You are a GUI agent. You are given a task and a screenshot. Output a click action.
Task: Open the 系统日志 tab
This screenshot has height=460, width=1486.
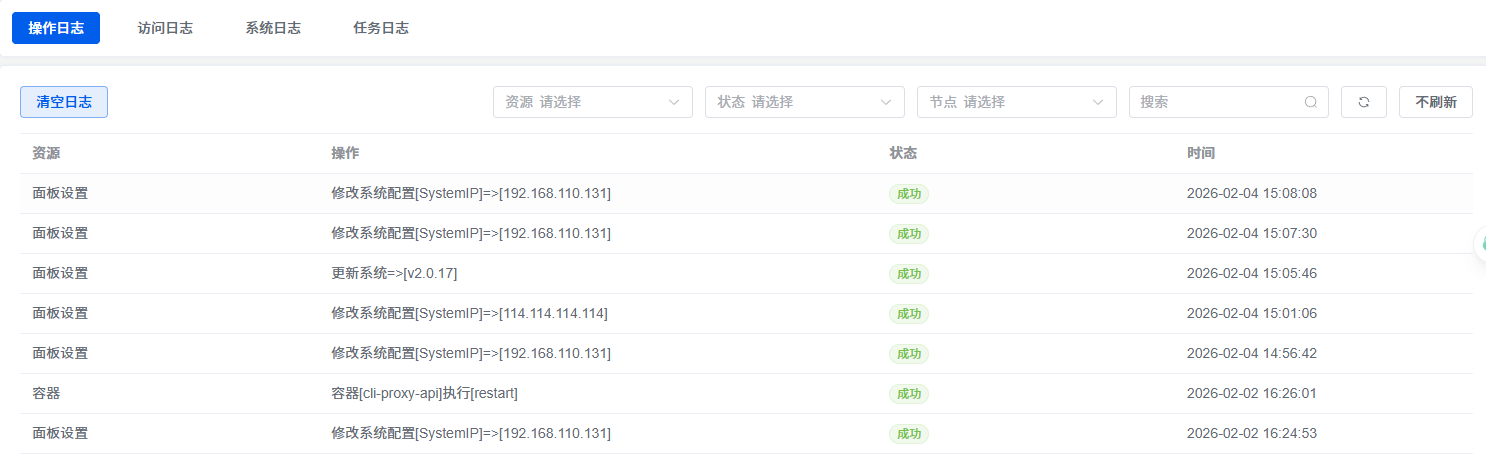point(273,28)
